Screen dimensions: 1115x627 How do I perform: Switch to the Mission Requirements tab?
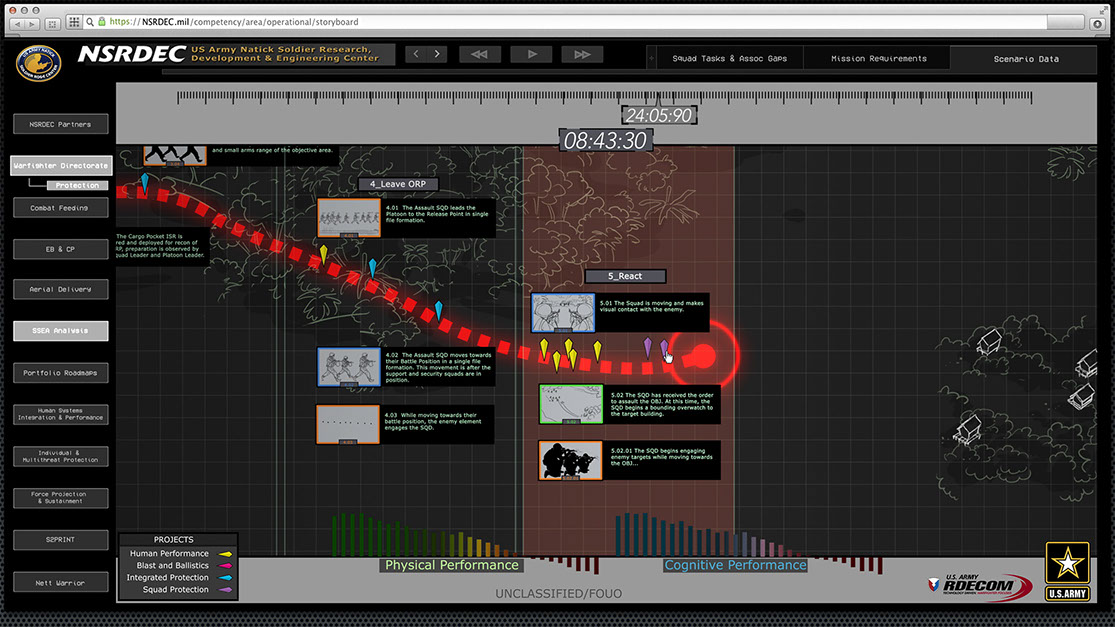878,59
